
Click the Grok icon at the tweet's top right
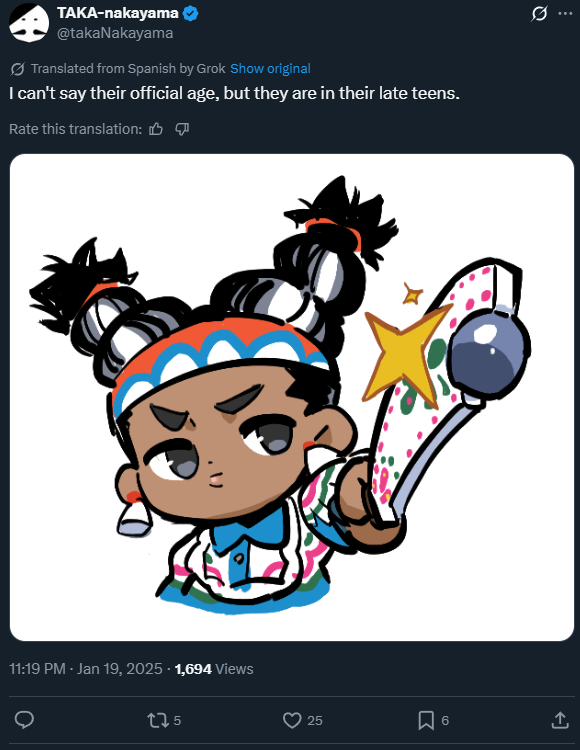tap(539, 14)
